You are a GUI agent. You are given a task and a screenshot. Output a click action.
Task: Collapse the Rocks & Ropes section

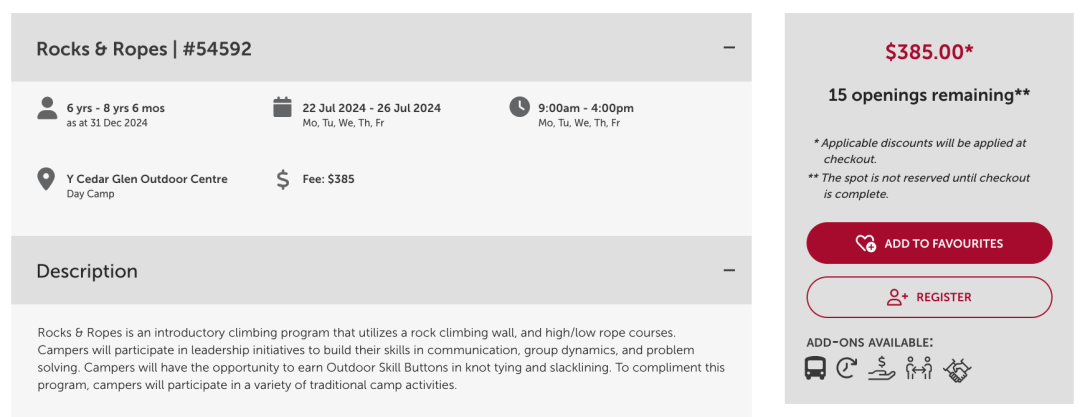[729, 47]
